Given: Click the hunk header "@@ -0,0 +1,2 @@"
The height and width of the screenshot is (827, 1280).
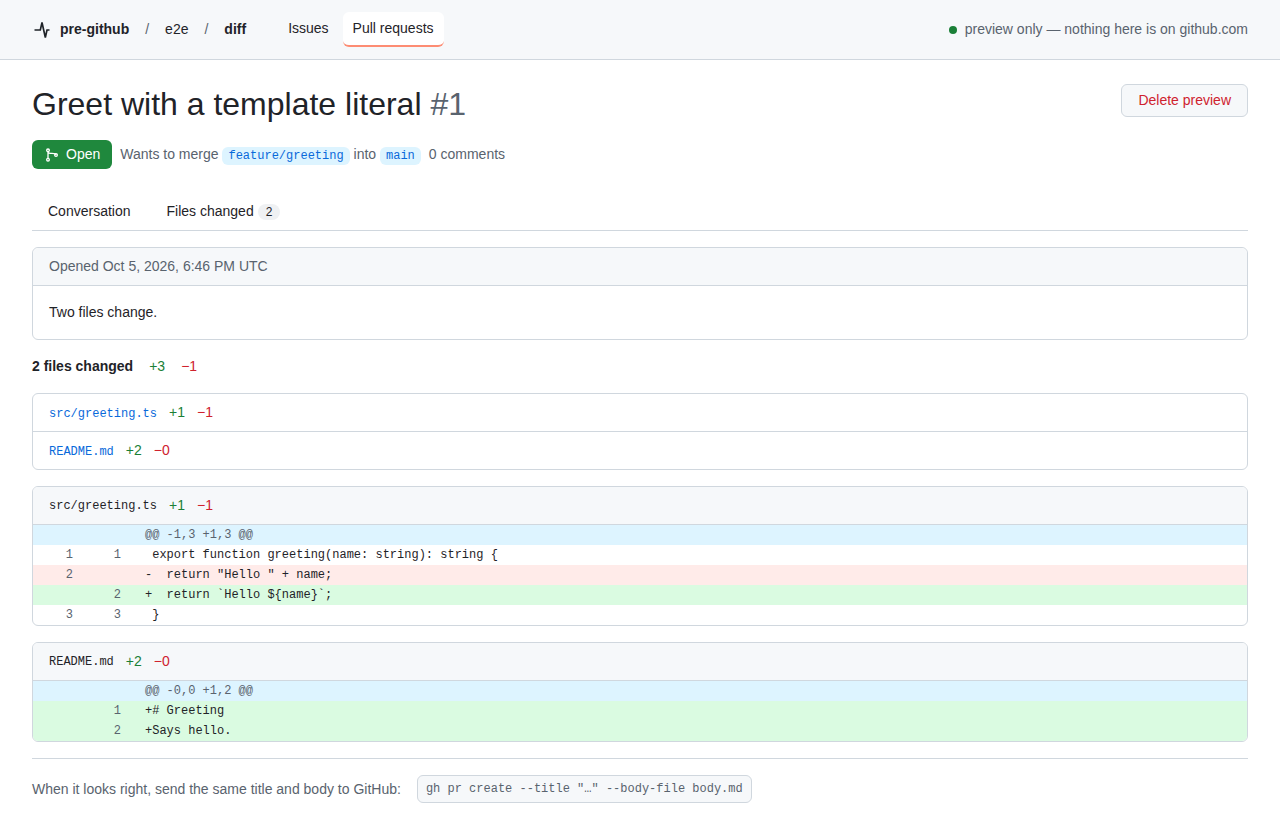Looking at the screenshot, I should coord(199,690).
